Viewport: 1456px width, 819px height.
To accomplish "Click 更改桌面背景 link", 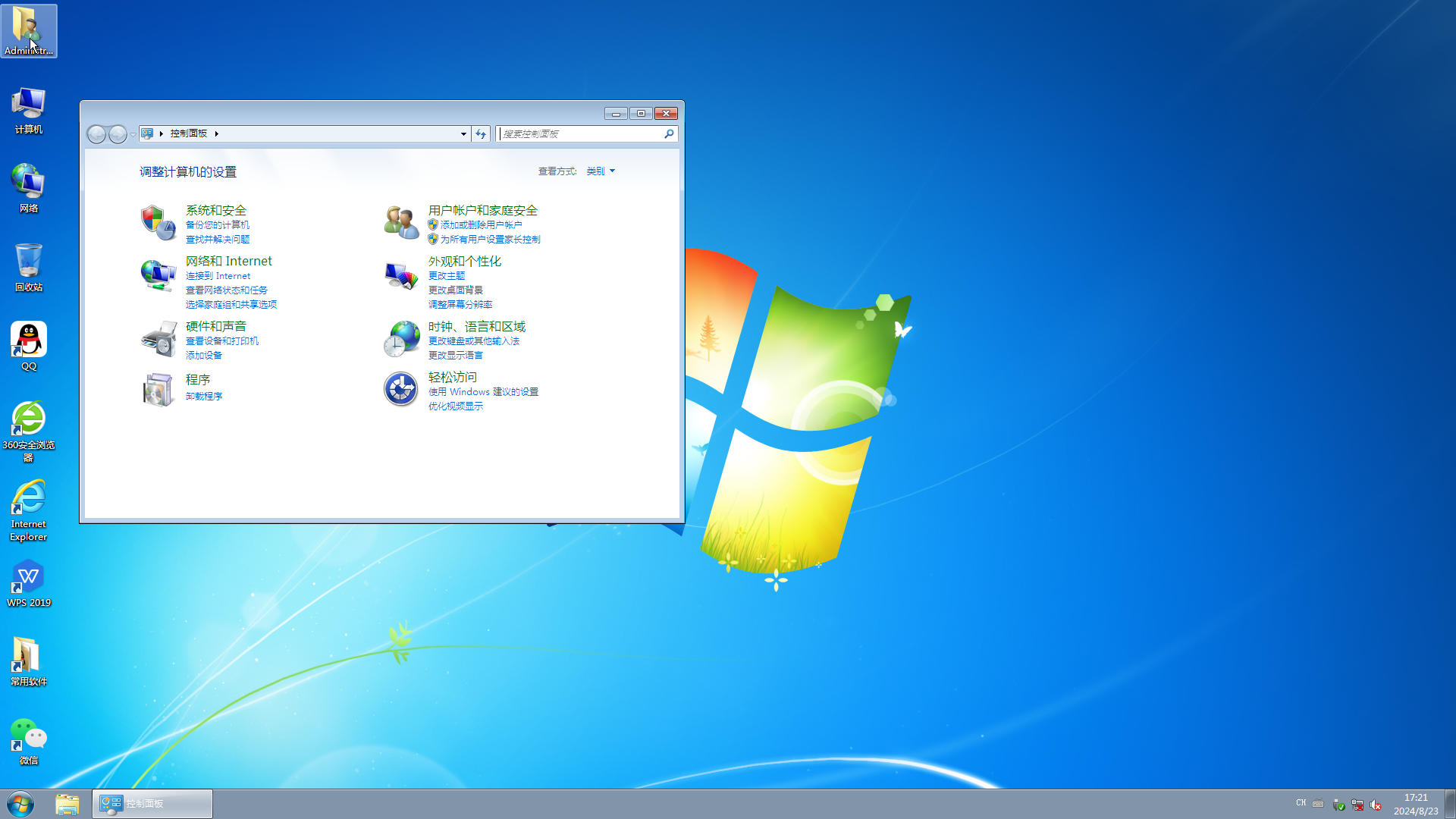I will (456, 290).
